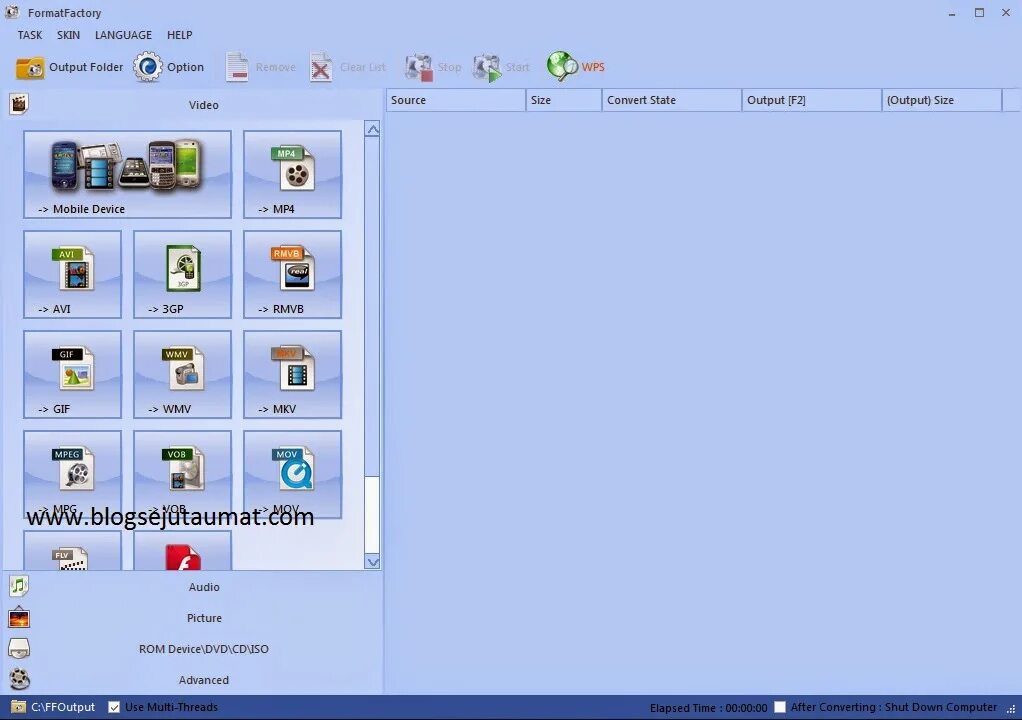Click the Output [F2] column header

coord(812,100)
